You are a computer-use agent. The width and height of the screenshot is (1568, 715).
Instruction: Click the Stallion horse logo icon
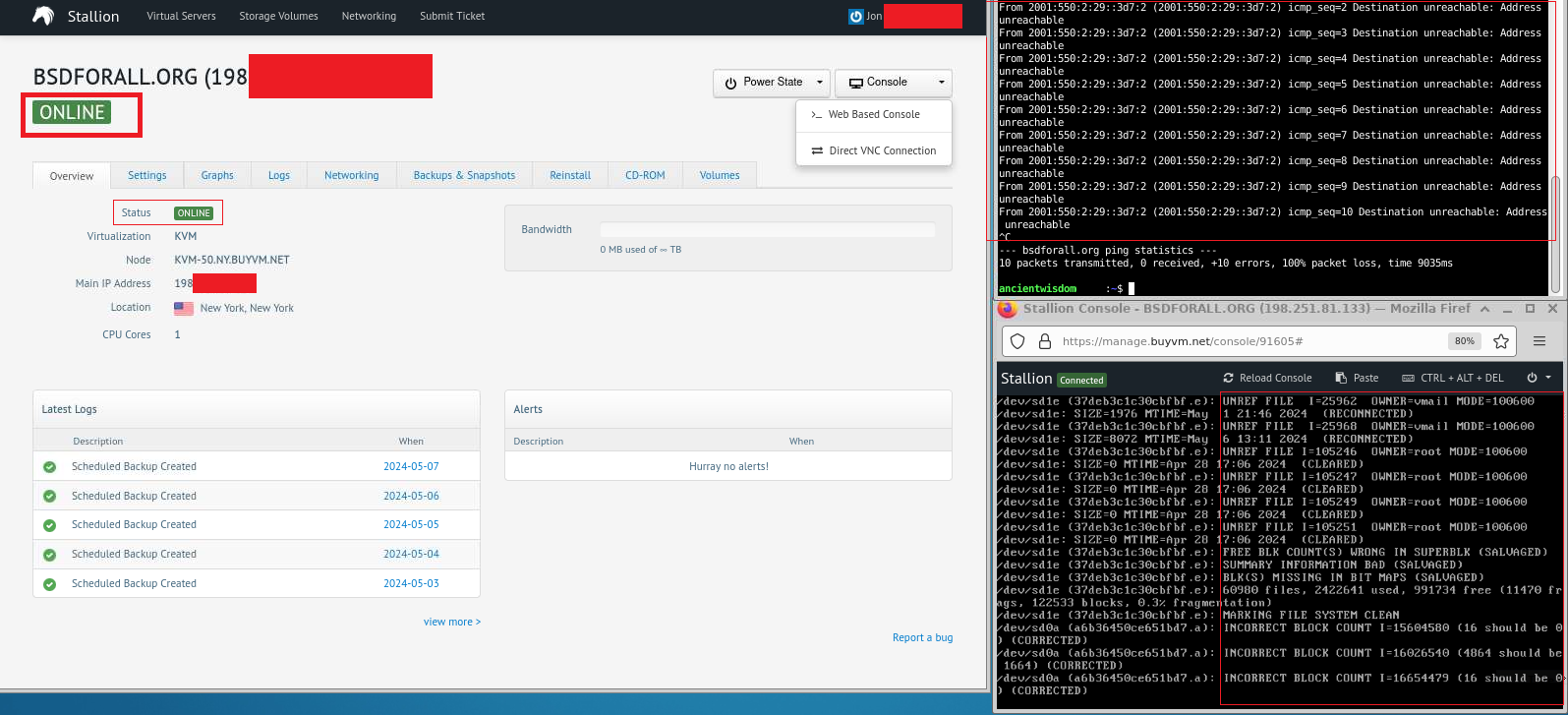click(x=42, y=16)
